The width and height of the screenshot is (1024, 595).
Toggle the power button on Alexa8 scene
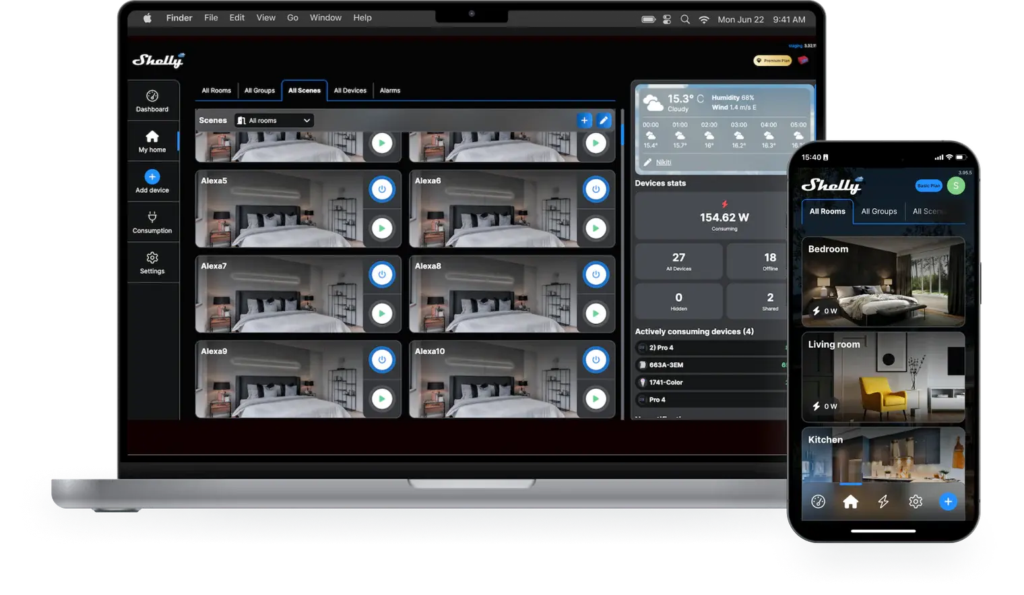(x=595, y=274)
